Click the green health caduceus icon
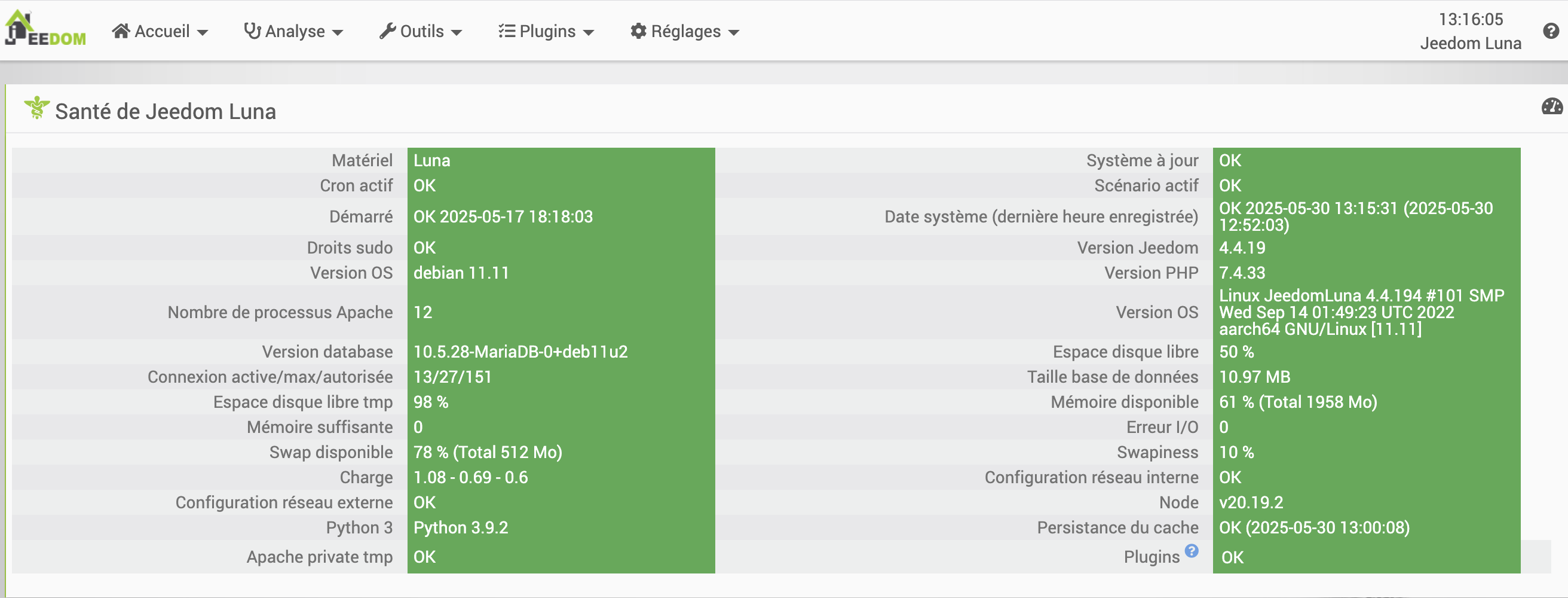 (x=36, y=108)
